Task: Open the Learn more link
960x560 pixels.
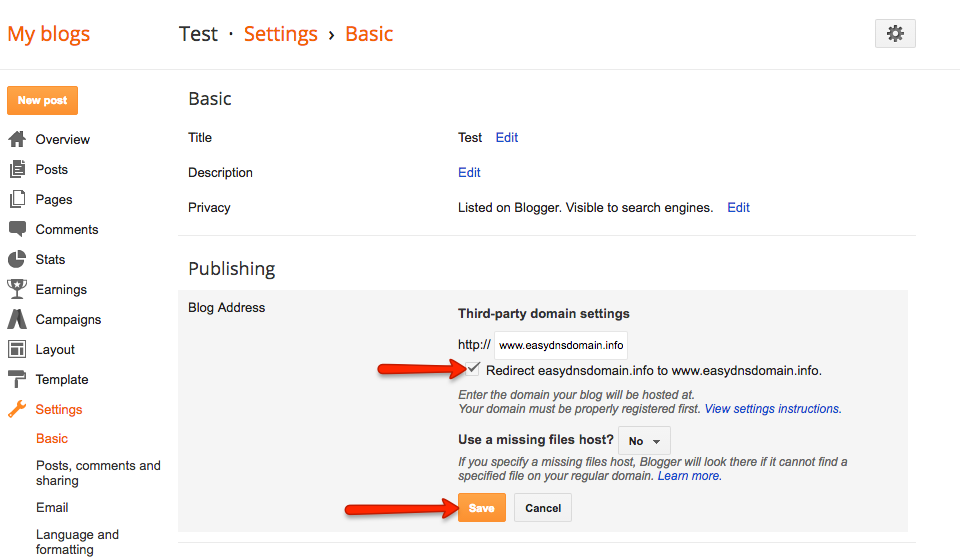Action: click(689, 476)
